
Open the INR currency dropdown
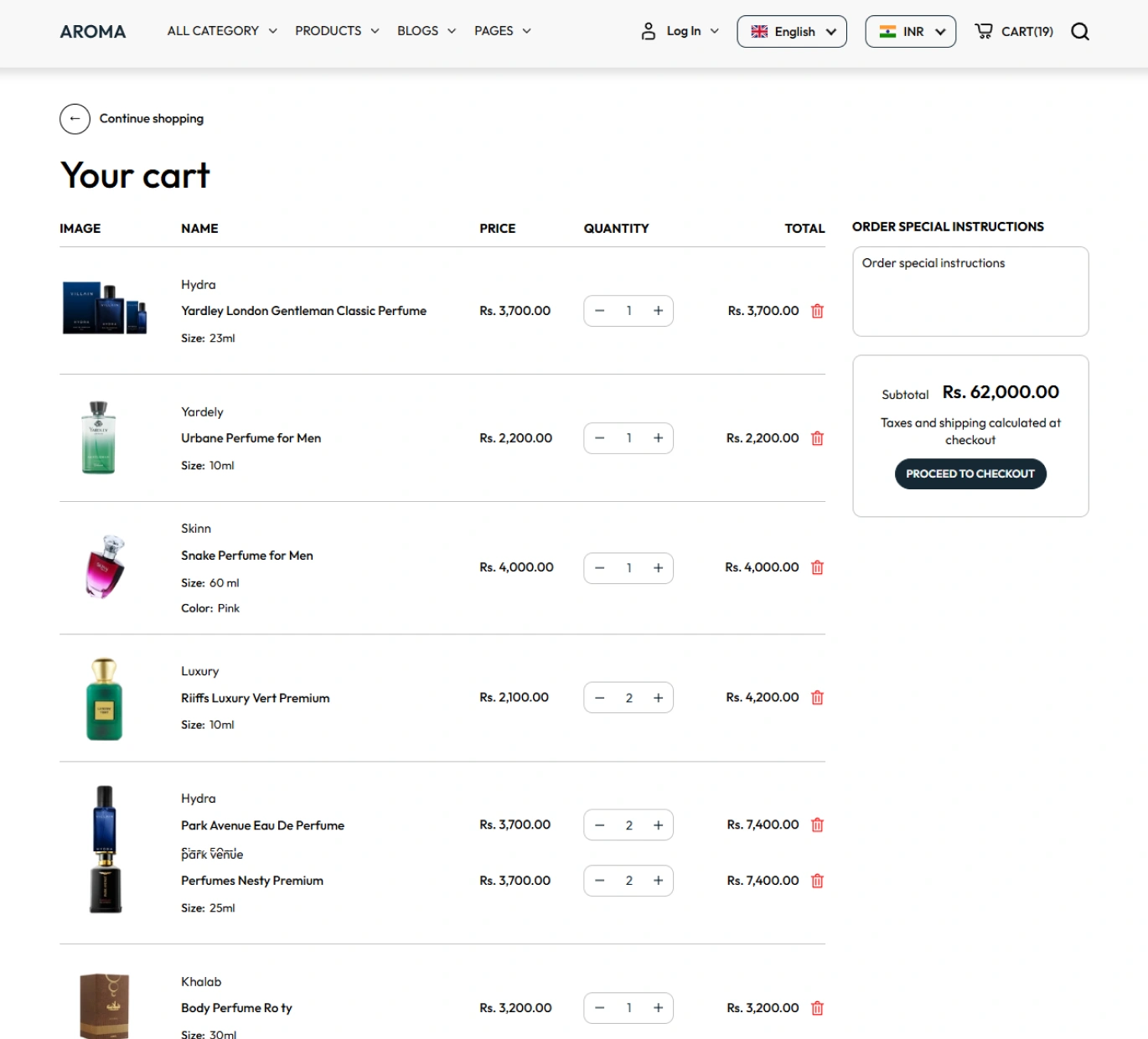[910, 32]
